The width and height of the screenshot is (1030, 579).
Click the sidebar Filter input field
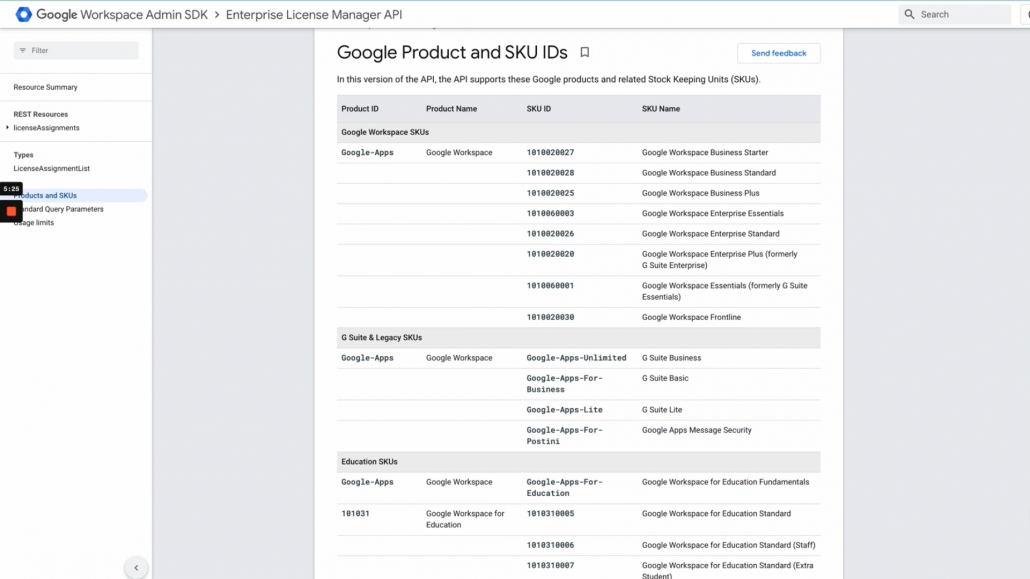[76, 51]
